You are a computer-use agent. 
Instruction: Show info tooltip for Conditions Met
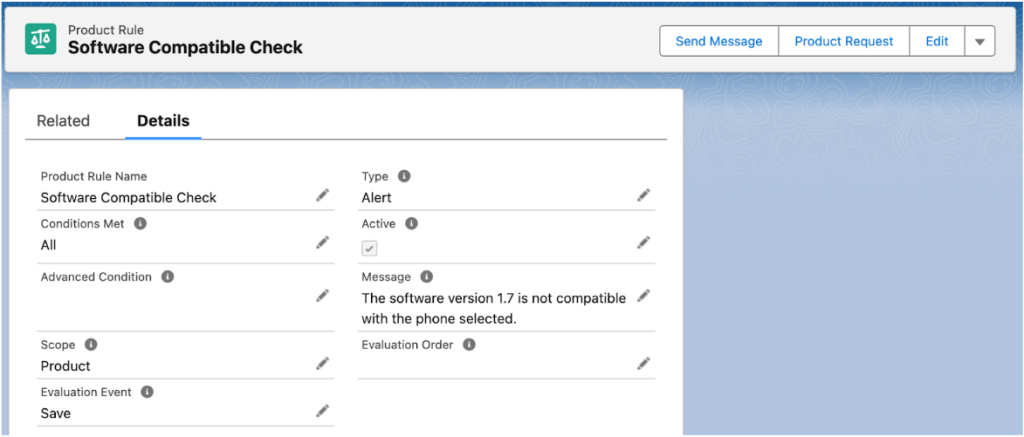coord(140,223)
